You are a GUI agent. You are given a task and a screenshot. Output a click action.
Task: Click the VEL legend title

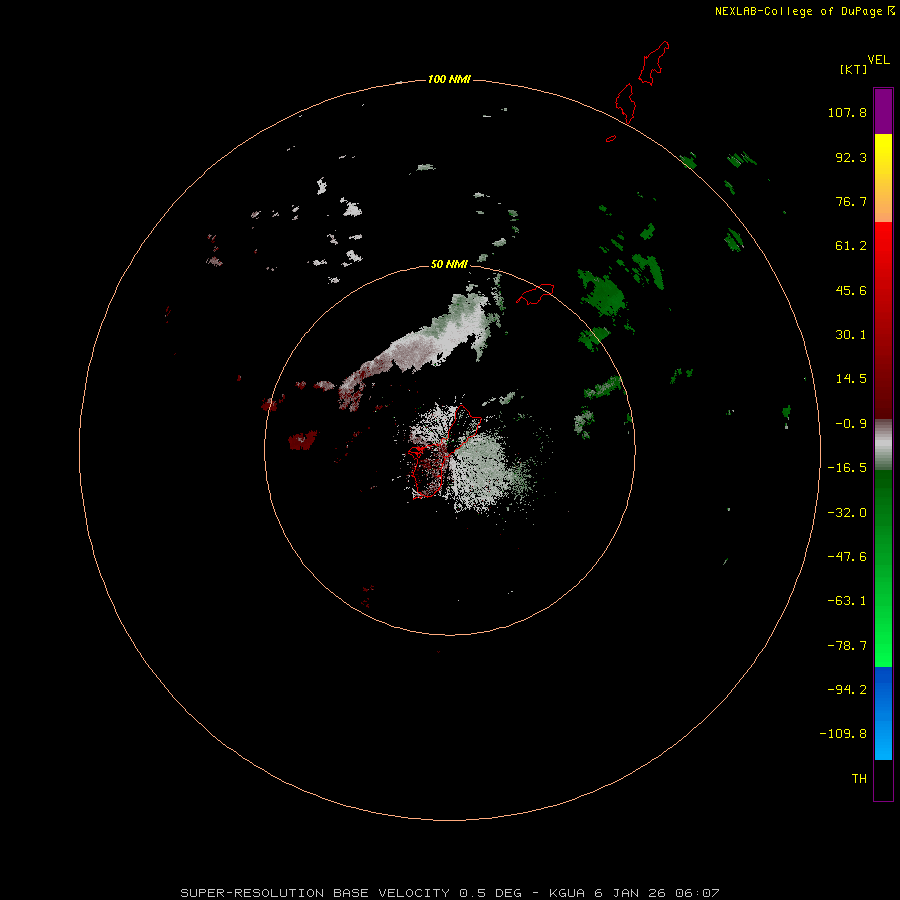coord(879,60)
